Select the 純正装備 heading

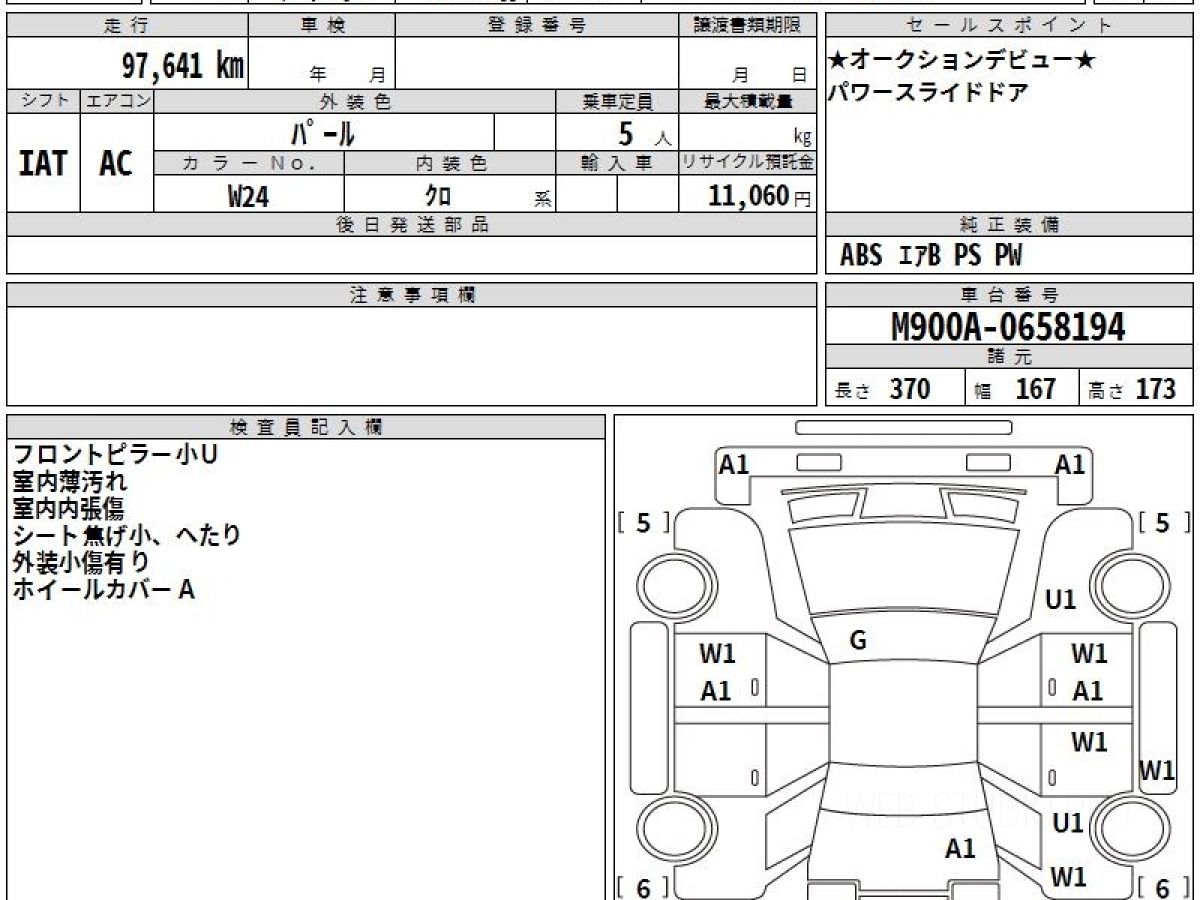coord(1009,225)
